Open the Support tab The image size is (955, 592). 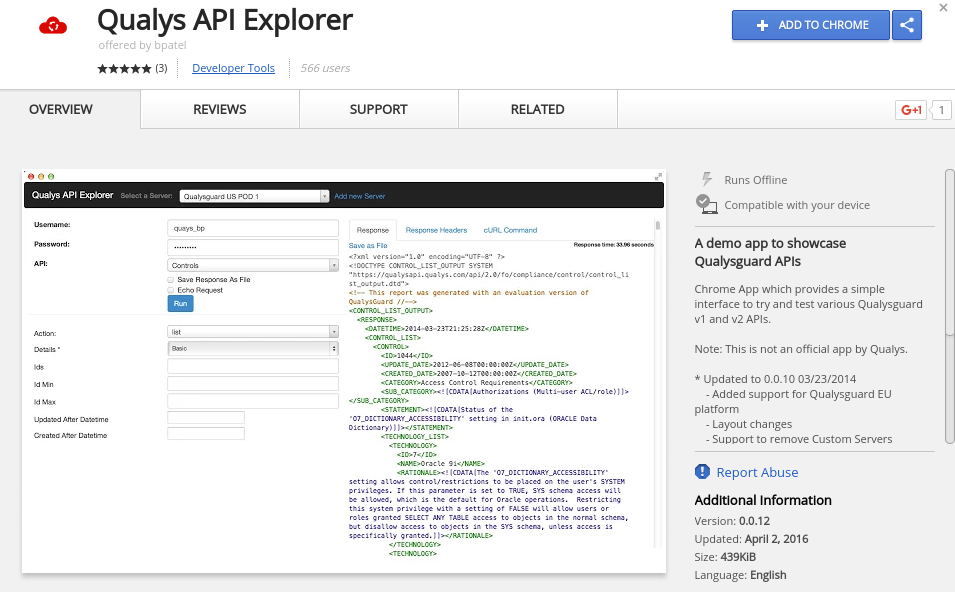coord(379,110)
